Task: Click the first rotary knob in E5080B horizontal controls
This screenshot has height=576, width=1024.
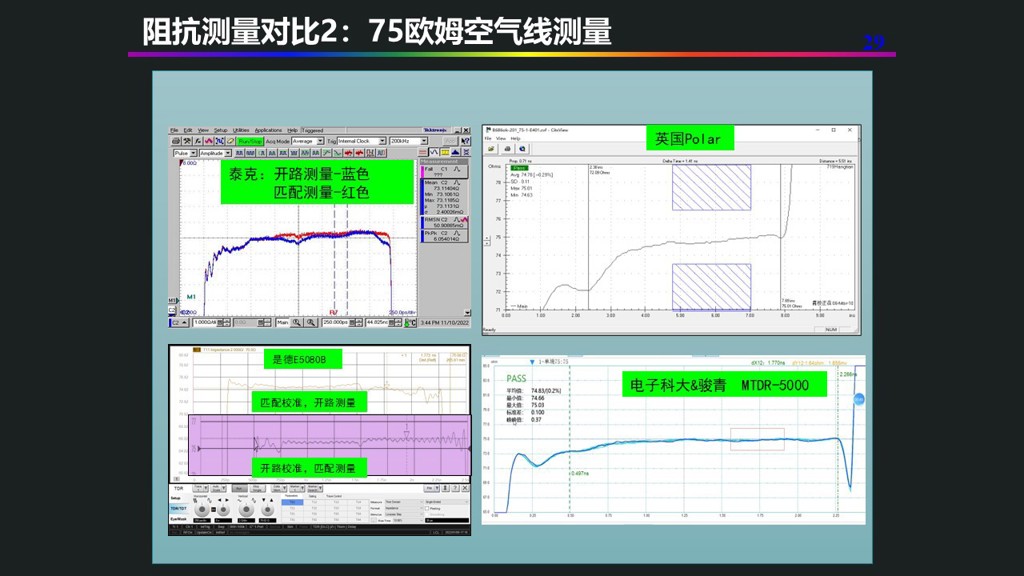Action: 202,509
